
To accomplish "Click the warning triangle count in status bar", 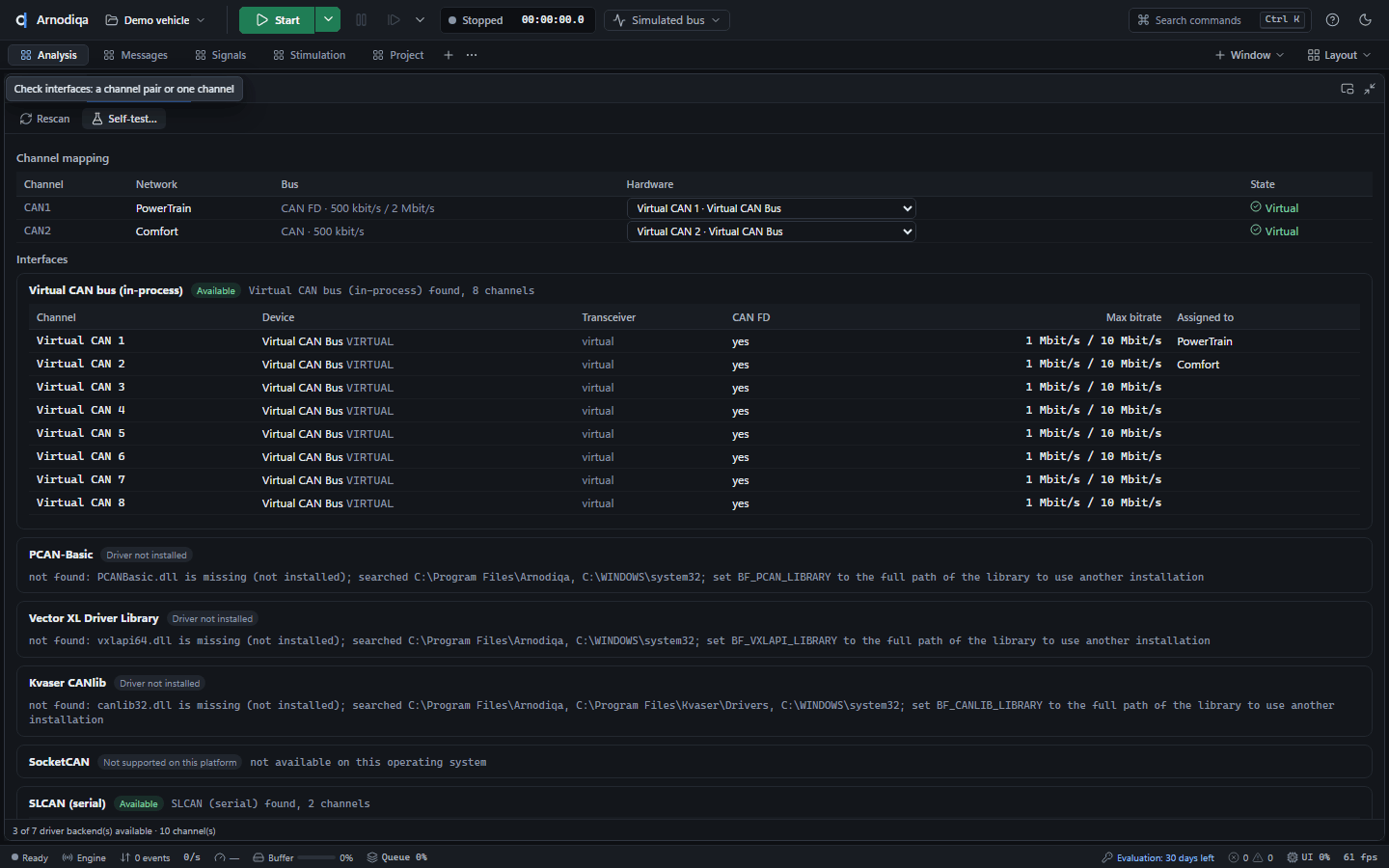I will (1264, 857).
